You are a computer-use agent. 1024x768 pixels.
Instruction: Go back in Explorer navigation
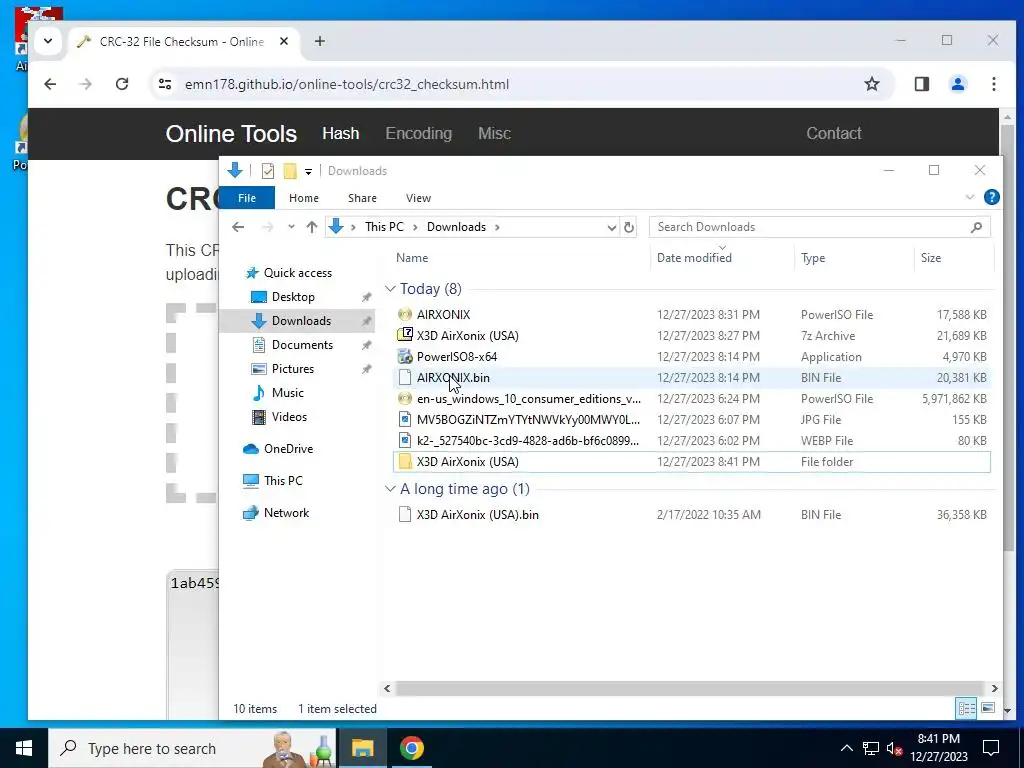pos(238,227)
